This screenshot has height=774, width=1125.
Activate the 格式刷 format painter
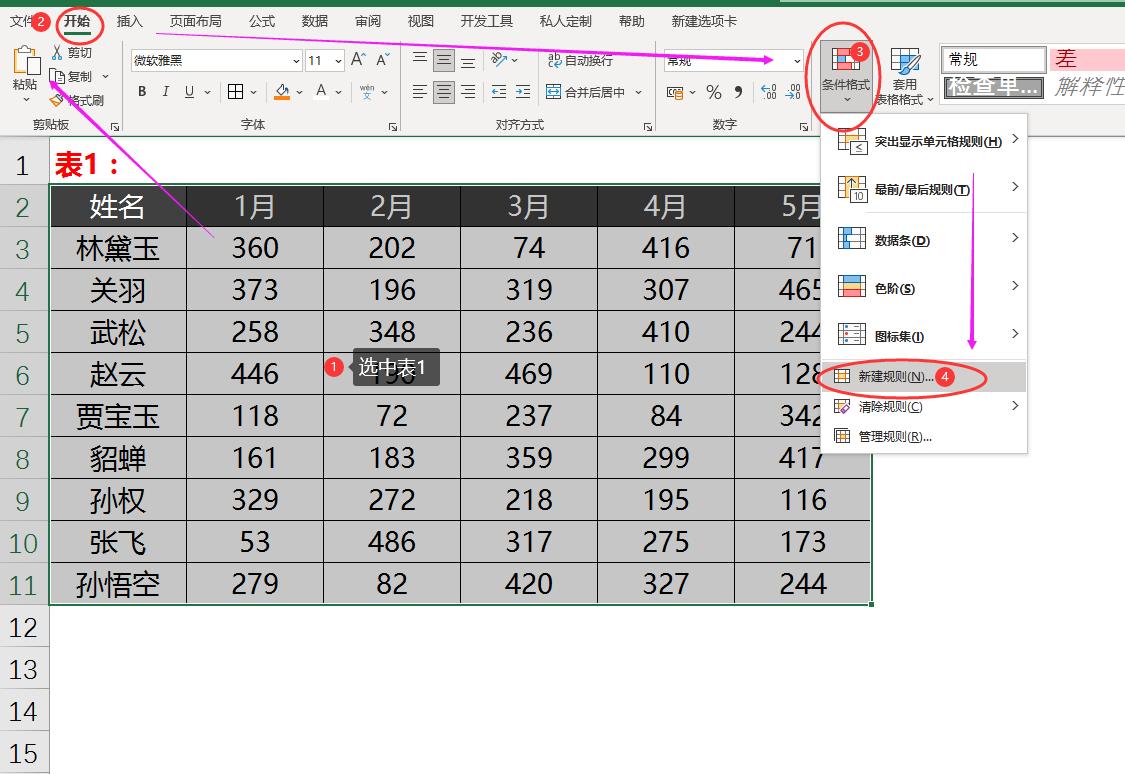(77, 100)
